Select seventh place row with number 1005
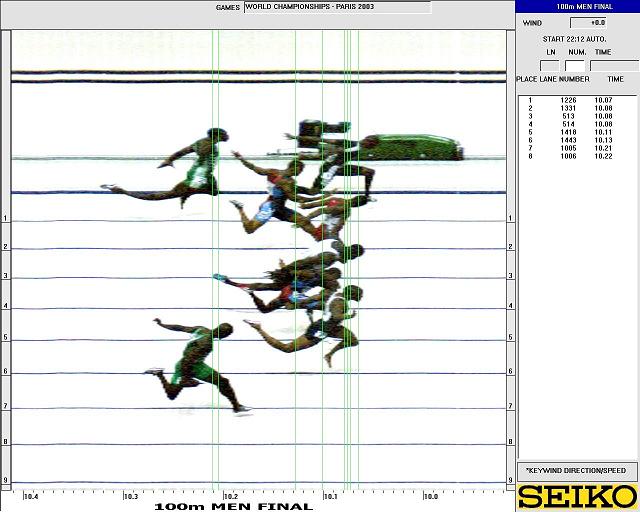The height and width of the screenshot is (512, 640). [x=576, y=148]
